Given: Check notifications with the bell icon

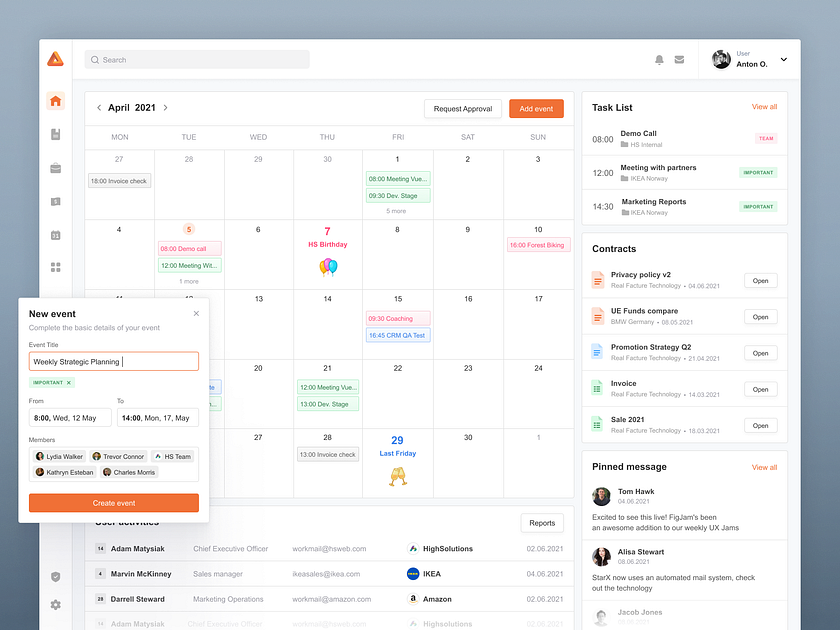Looking at the screenshot, I should 659,59.
